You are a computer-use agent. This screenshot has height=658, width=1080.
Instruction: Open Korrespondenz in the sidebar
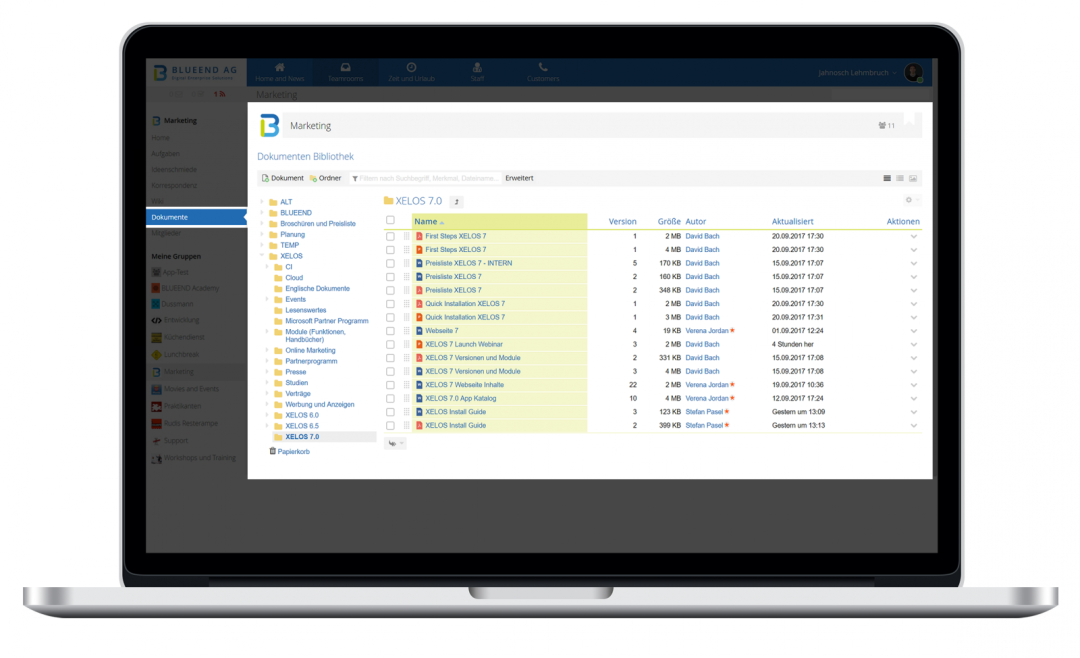(174, 185)
